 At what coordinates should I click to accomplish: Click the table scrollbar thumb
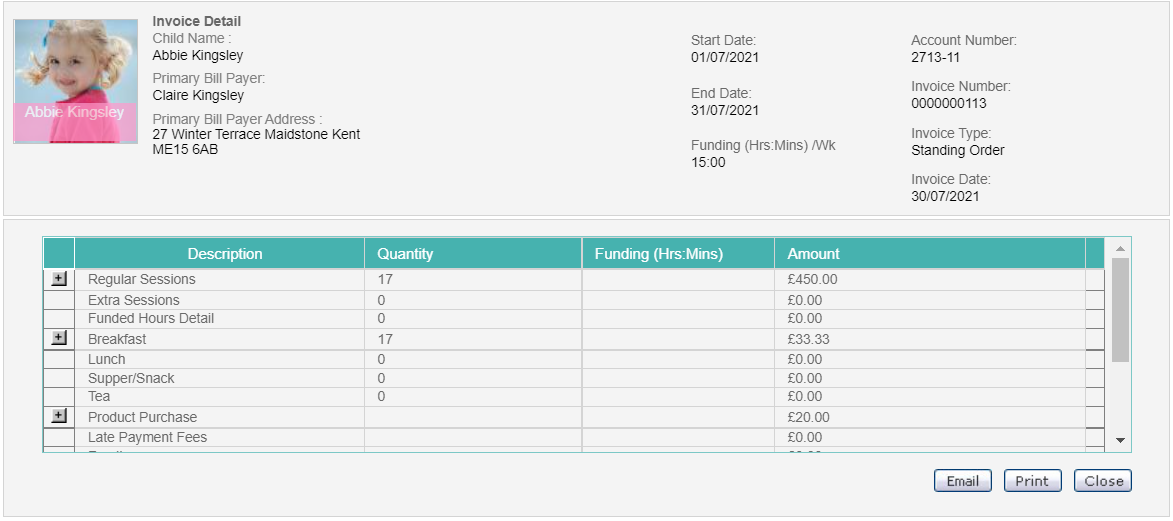1120,310
